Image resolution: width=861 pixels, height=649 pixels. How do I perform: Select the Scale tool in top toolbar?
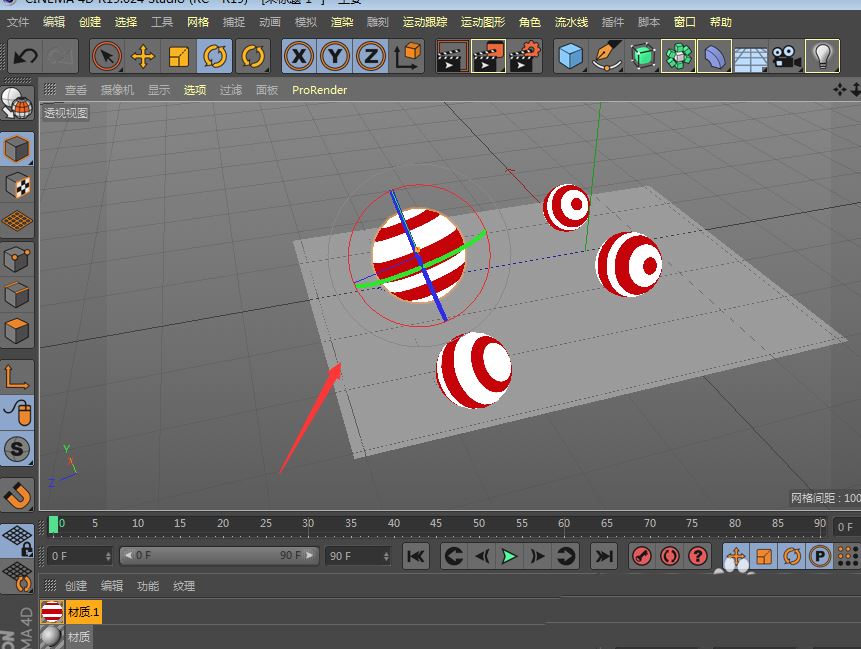pos(179,57)
